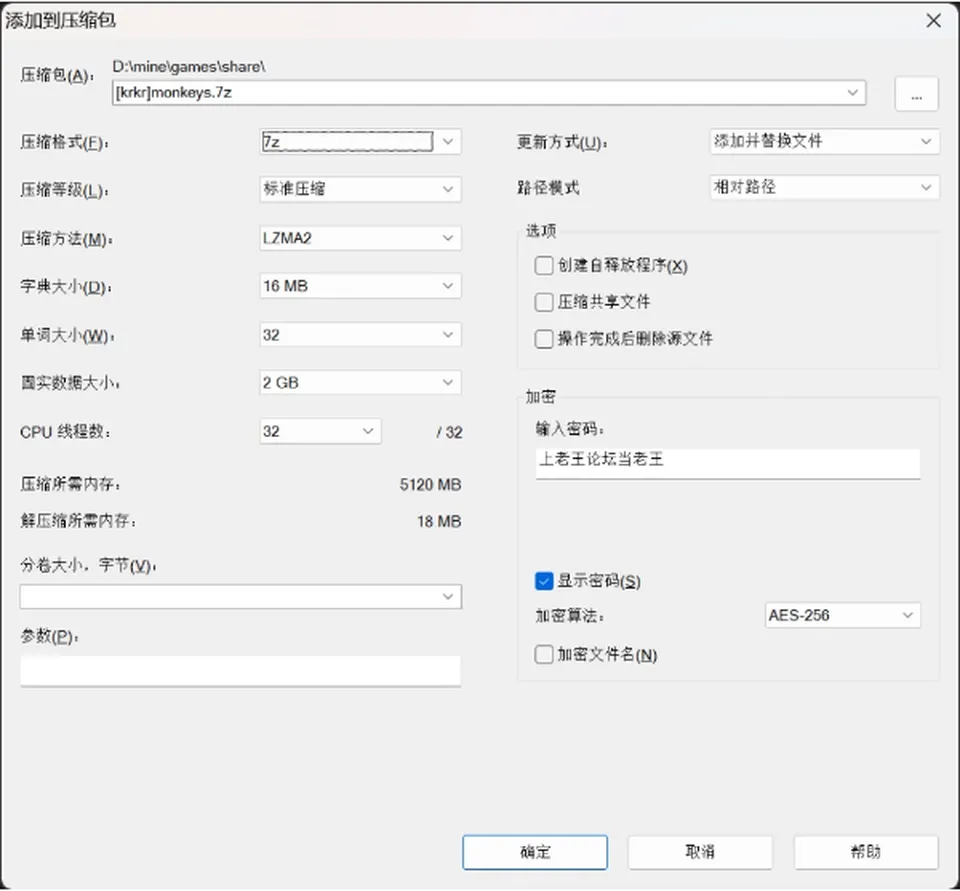Expand the 2 GB solid block size dropdown
The height and width of the screenshot is (891, 960).
click(360, 383)
